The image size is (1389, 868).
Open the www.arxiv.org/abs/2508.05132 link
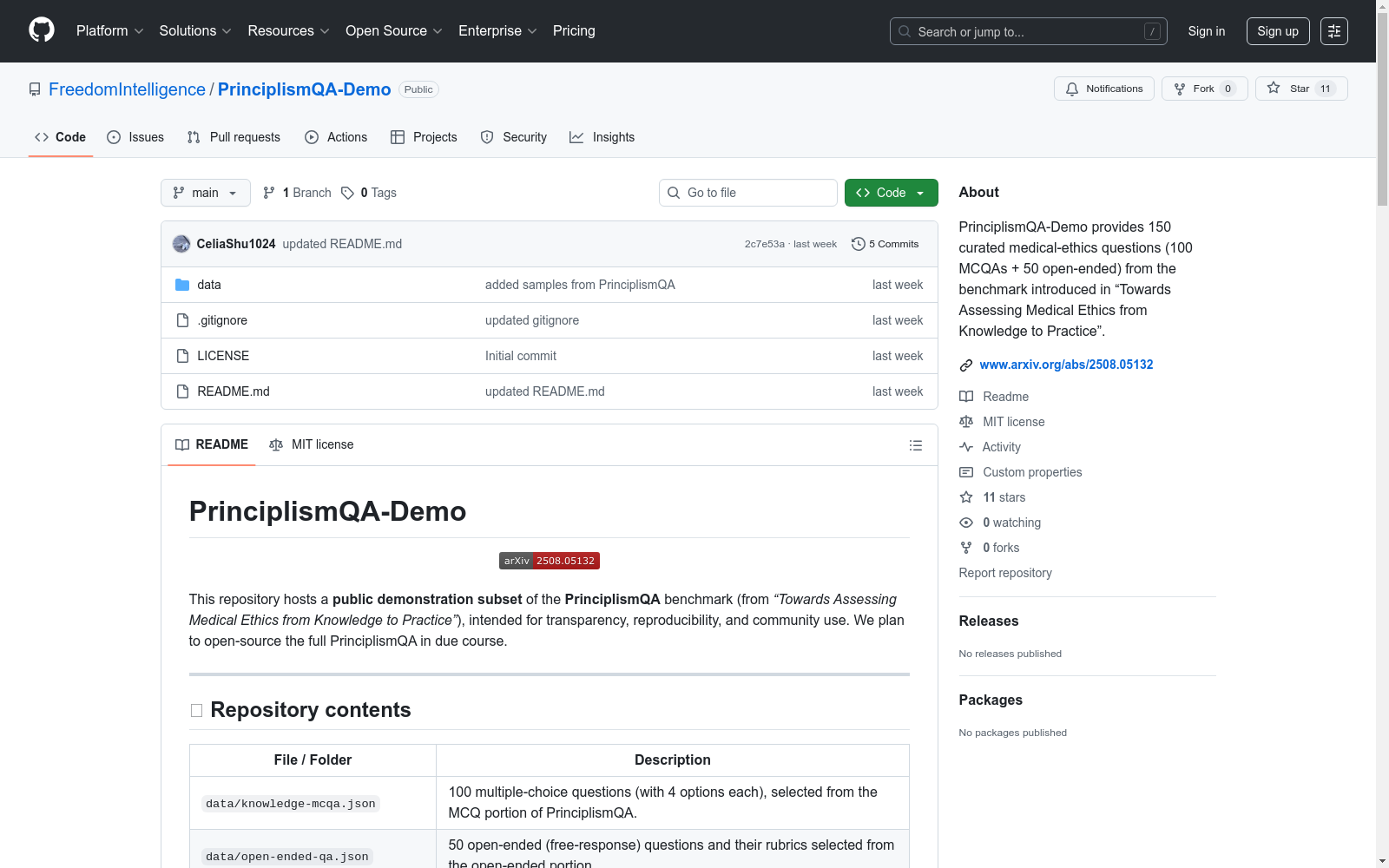pos(1066,365)
